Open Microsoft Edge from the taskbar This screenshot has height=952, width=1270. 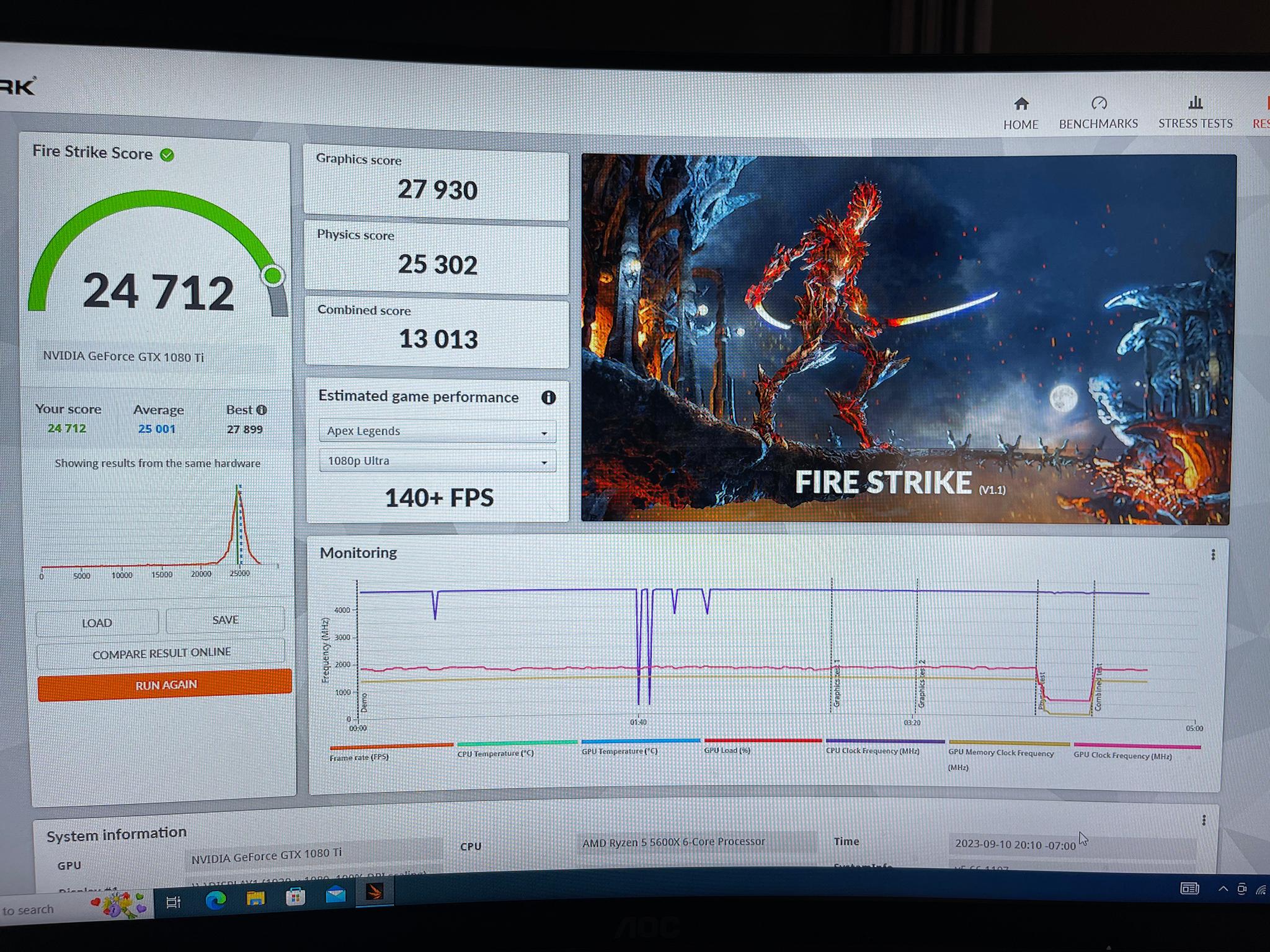(x=215, y=899)
